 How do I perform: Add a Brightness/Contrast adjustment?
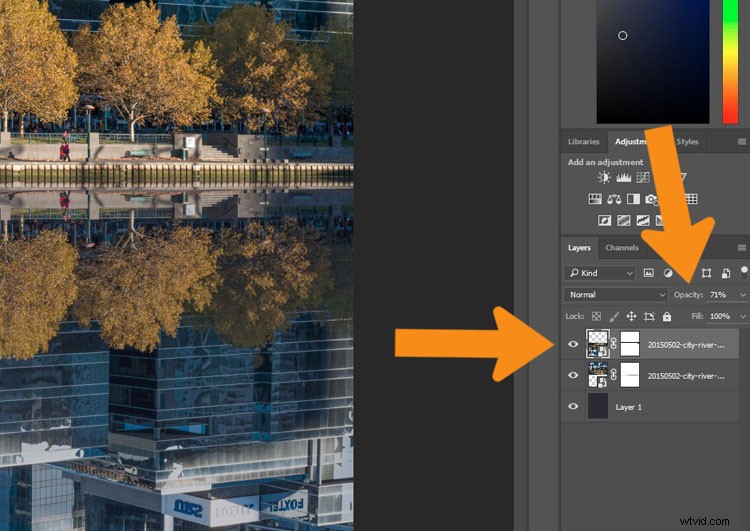(x=604, y=178)
